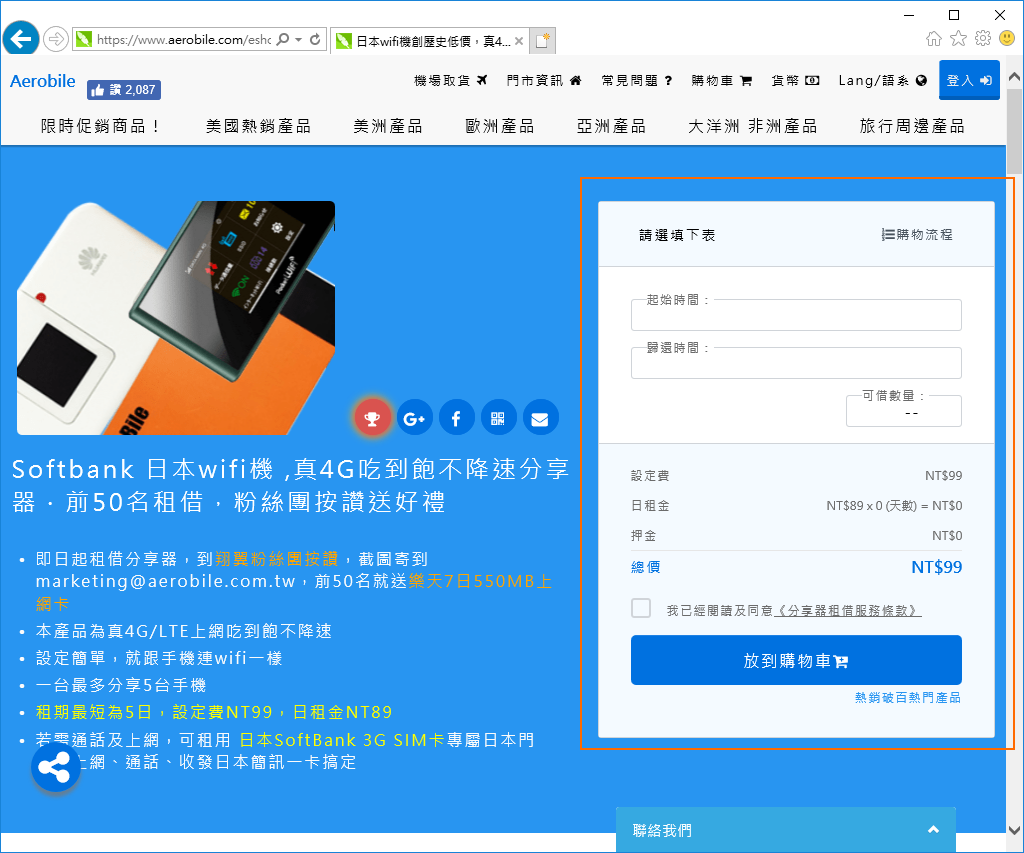1024x853 pixels.
Task: Open the Lang/語系 language selector
Action: 883,80
